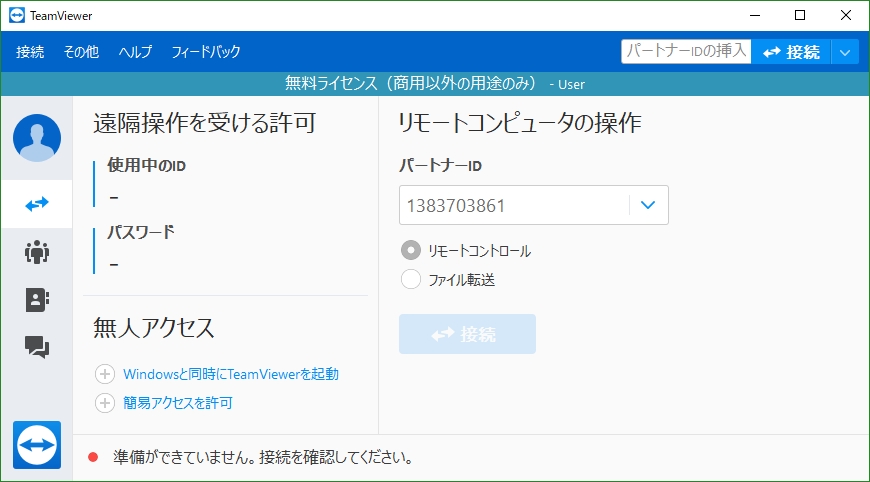
Task: Click the Windowsと同時にTeamViewerを起動 link
Action: tap(231, 374)
